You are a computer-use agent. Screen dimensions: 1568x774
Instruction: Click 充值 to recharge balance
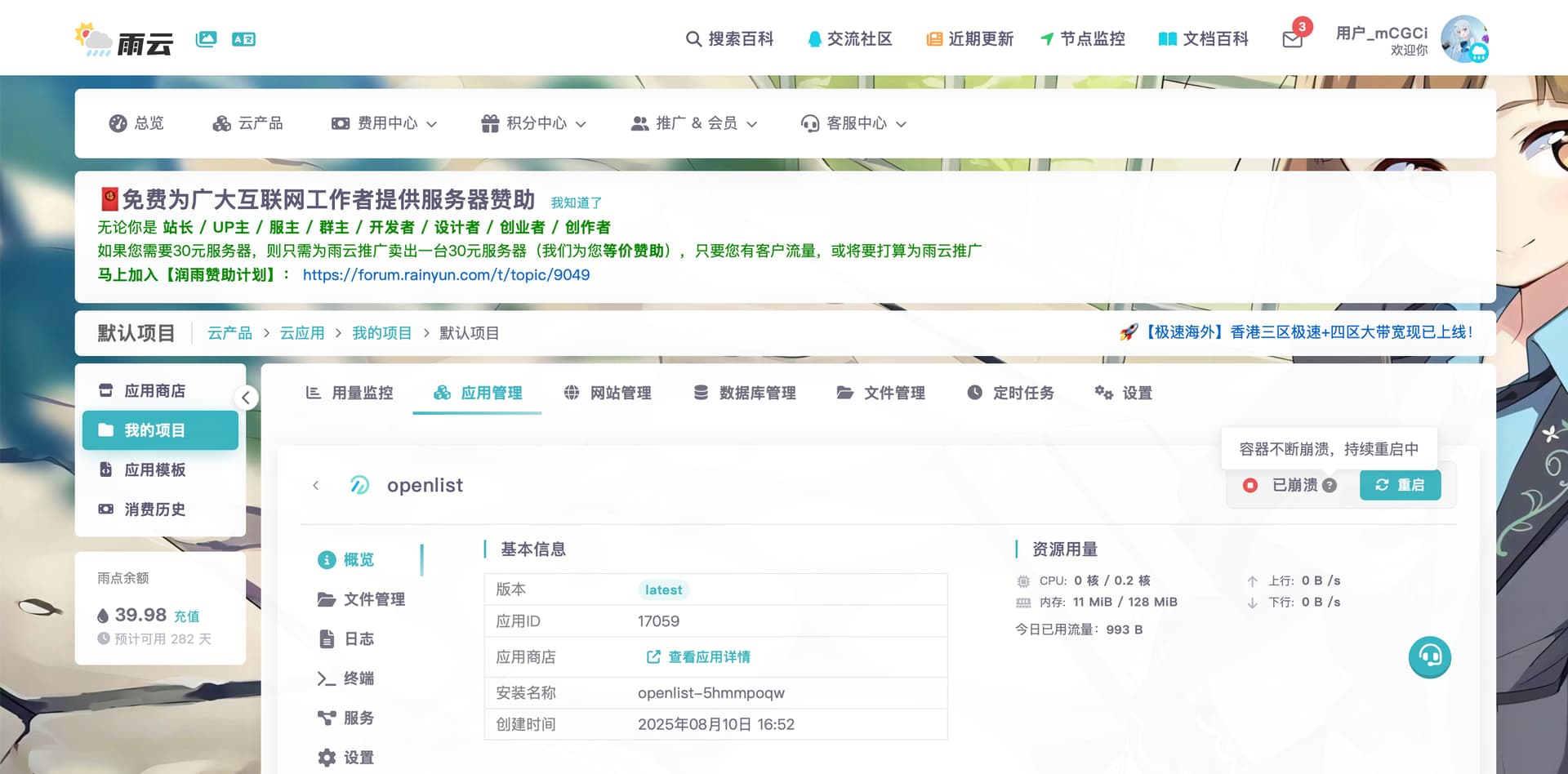point(186,616)
